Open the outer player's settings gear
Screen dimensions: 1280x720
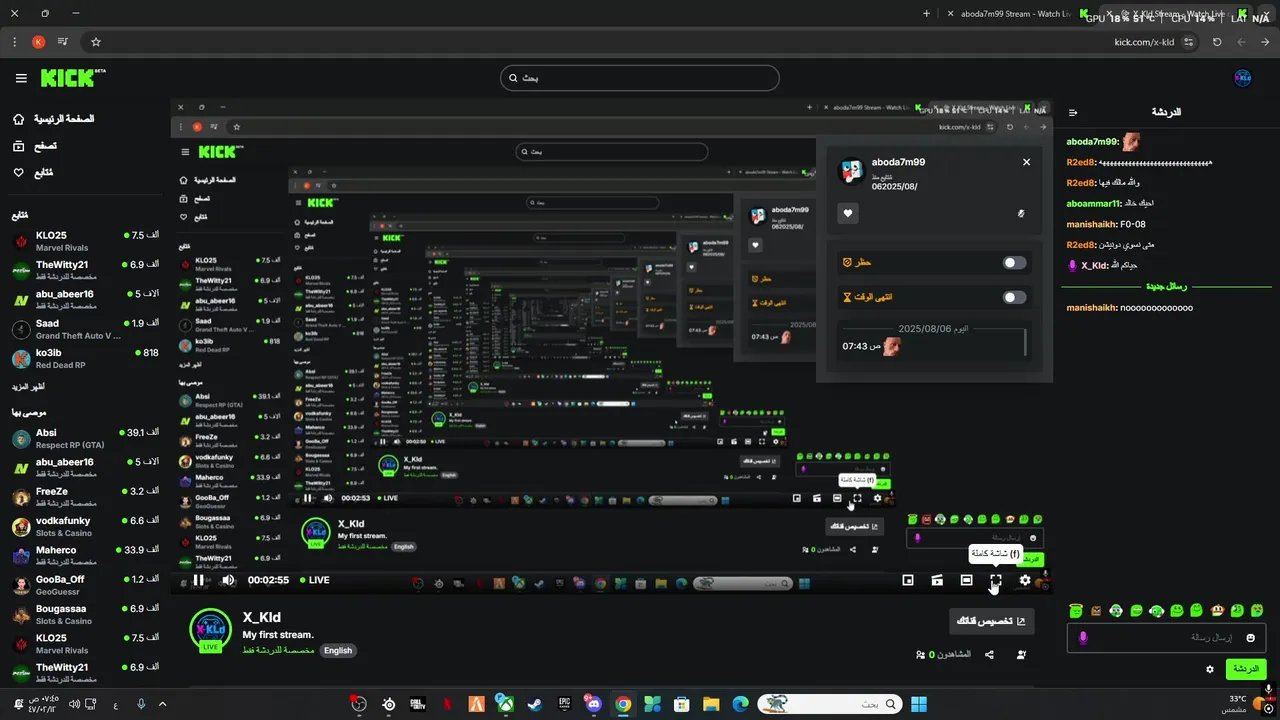1025,580
